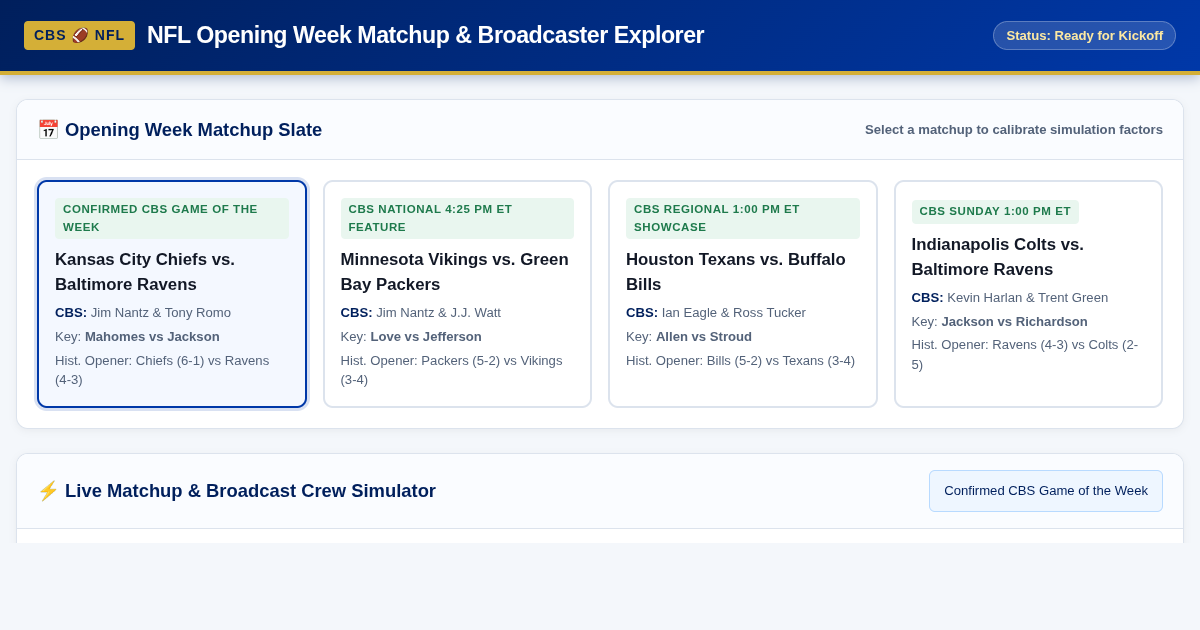Click the 'Opening Week Matchup Slate' heading
This screenshot has width=1200, height=630.
pyautogui.click(x=193, y=130)
